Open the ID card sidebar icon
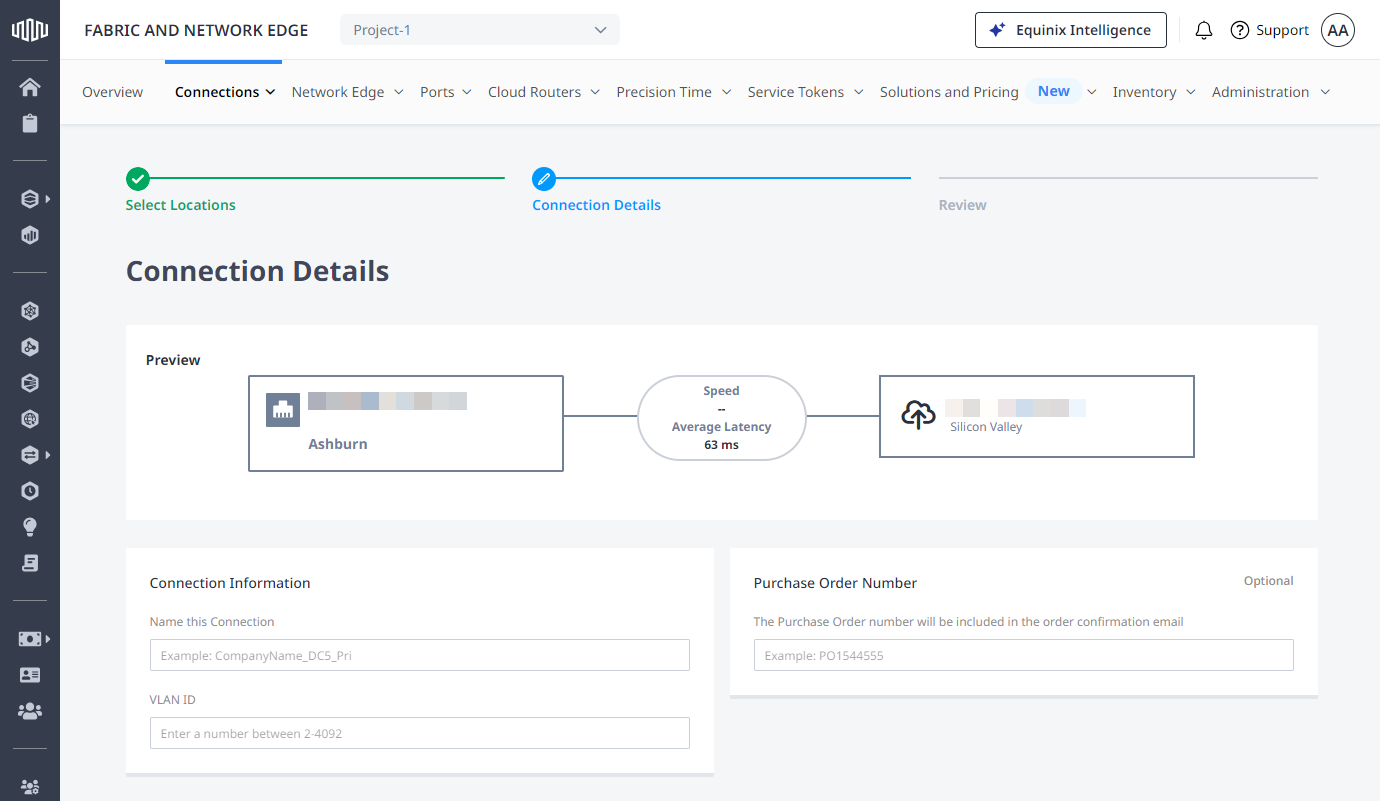 30,675
